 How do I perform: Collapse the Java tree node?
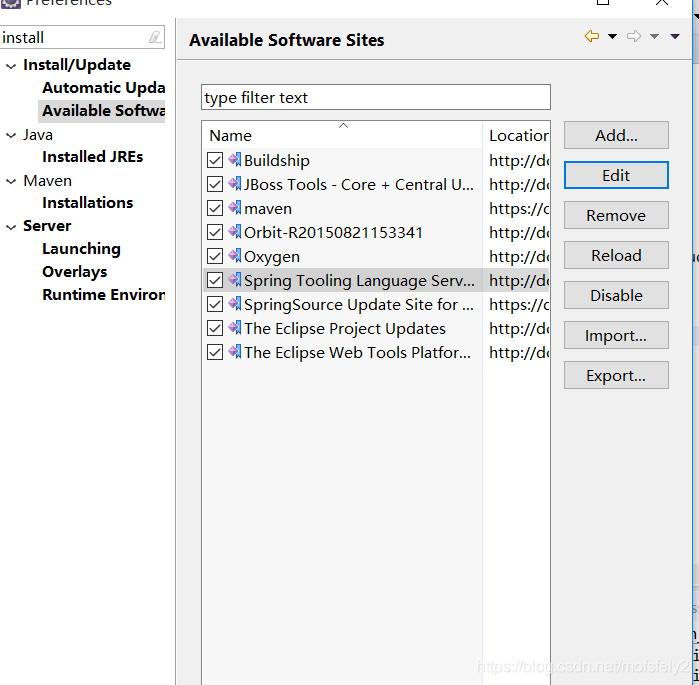click(x=11, y=135)
